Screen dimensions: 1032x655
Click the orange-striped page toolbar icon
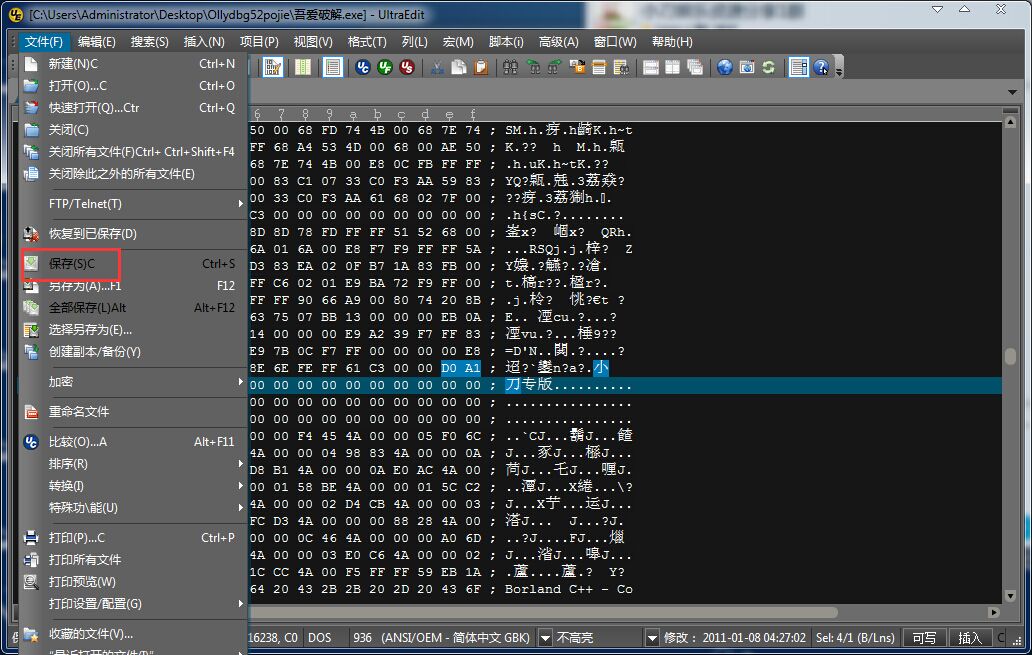click(599, 67)
